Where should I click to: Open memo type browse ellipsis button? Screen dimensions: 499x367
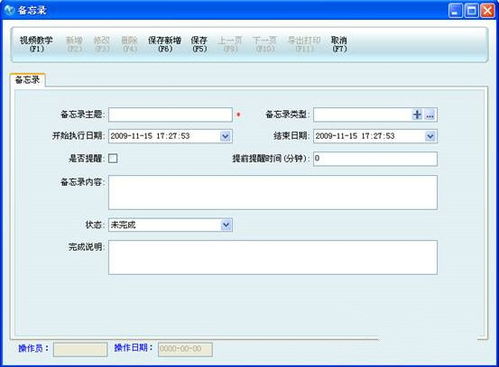pos(430,115)
